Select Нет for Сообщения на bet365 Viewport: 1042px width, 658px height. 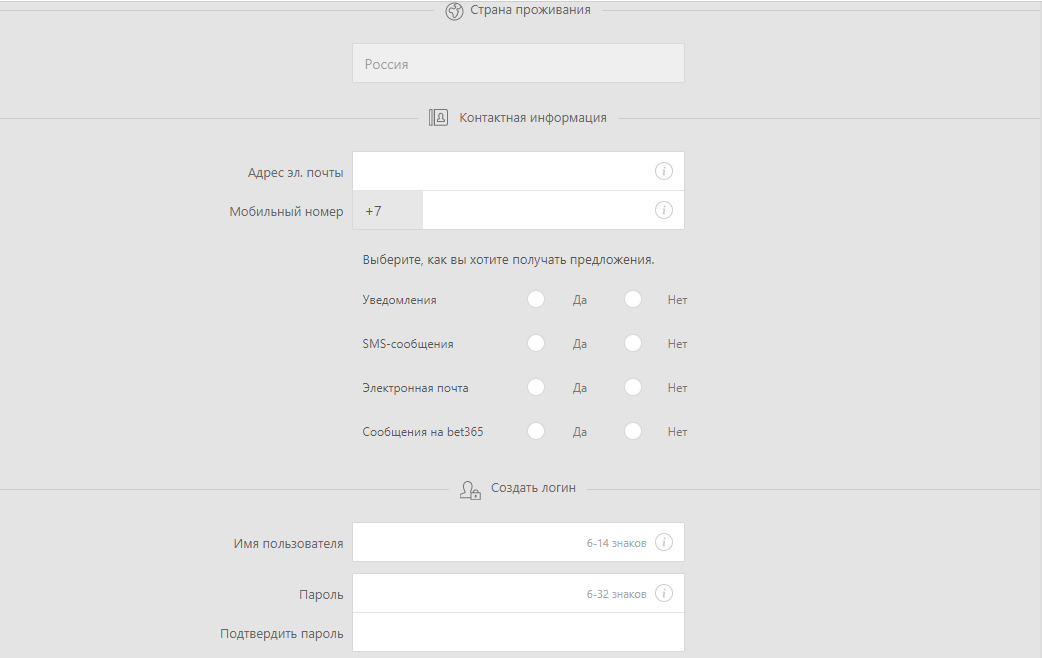pyautogui.click(x=633, y=431)
